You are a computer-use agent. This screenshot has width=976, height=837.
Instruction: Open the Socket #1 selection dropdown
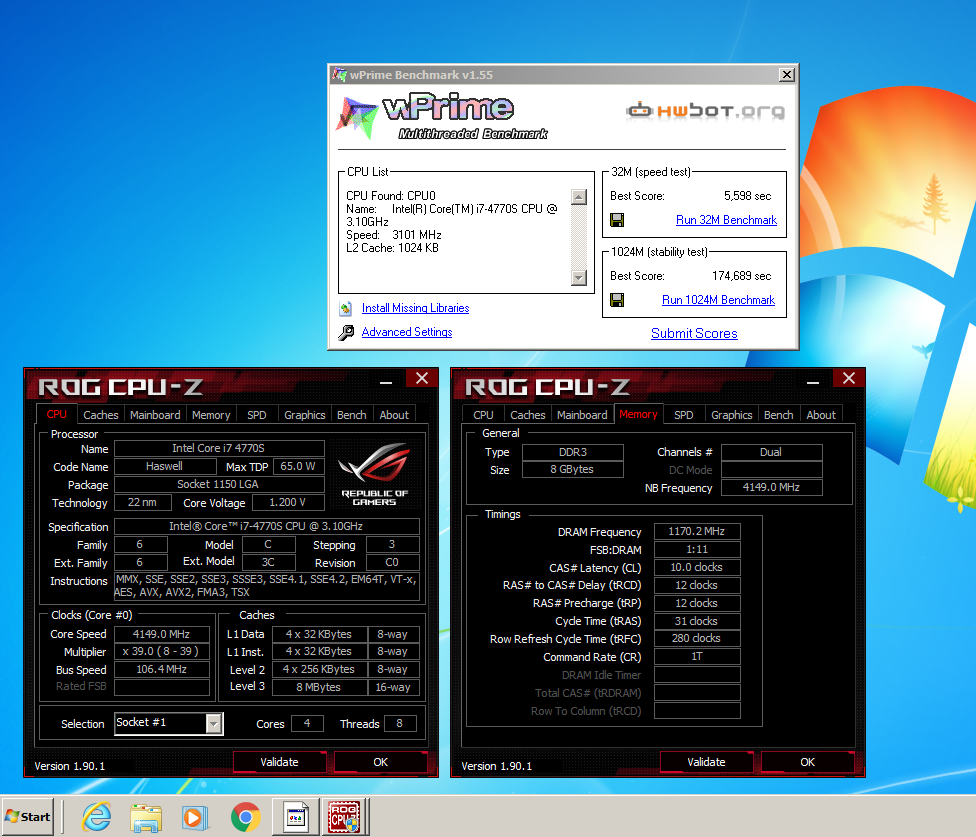(x=214, y=723)
